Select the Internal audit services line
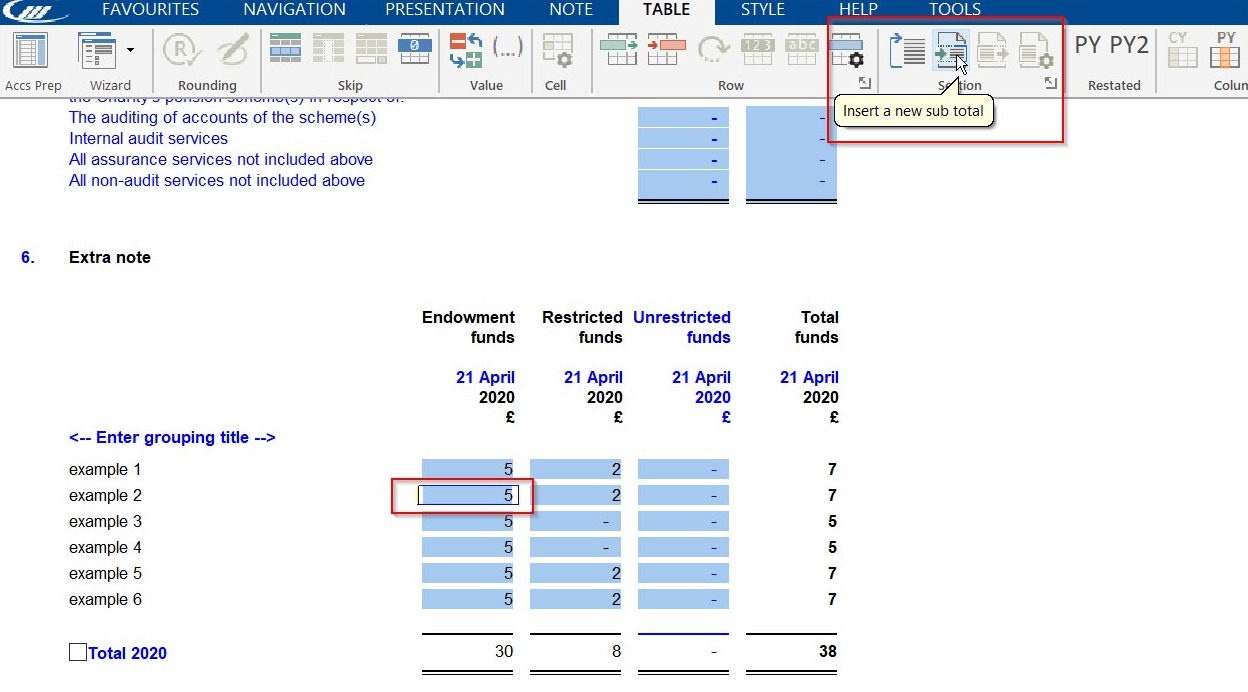 coord(148,138)
